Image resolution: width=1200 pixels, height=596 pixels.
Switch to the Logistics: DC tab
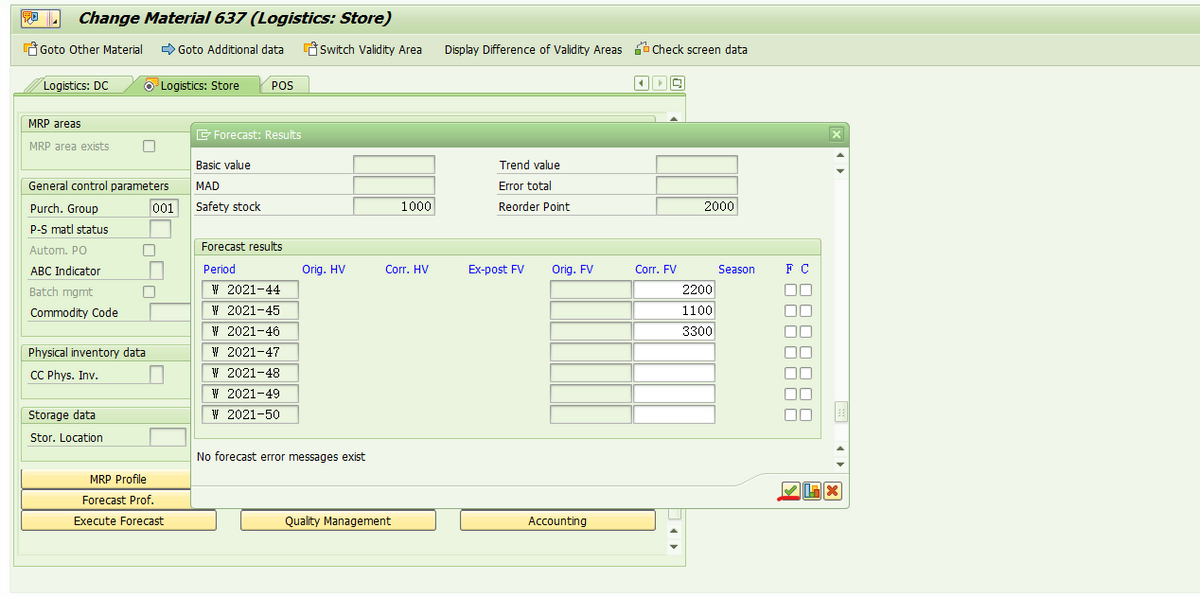pyautogui.click(x=75, y=86)
